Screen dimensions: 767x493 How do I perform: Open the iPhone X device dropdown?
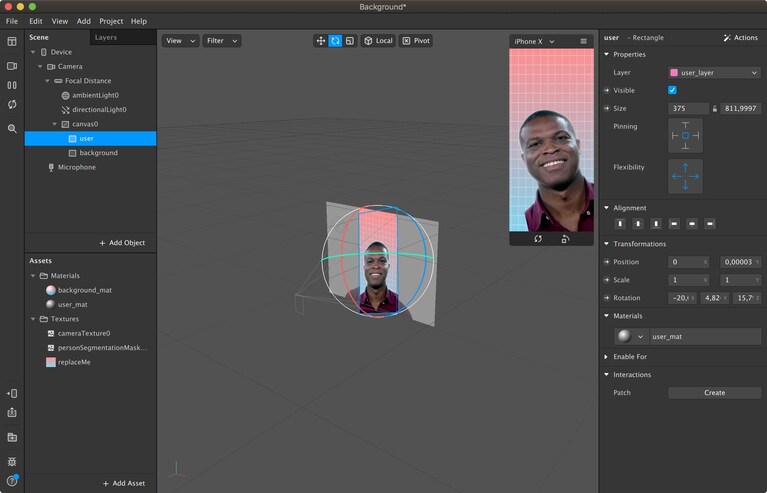tap(534, 42)
